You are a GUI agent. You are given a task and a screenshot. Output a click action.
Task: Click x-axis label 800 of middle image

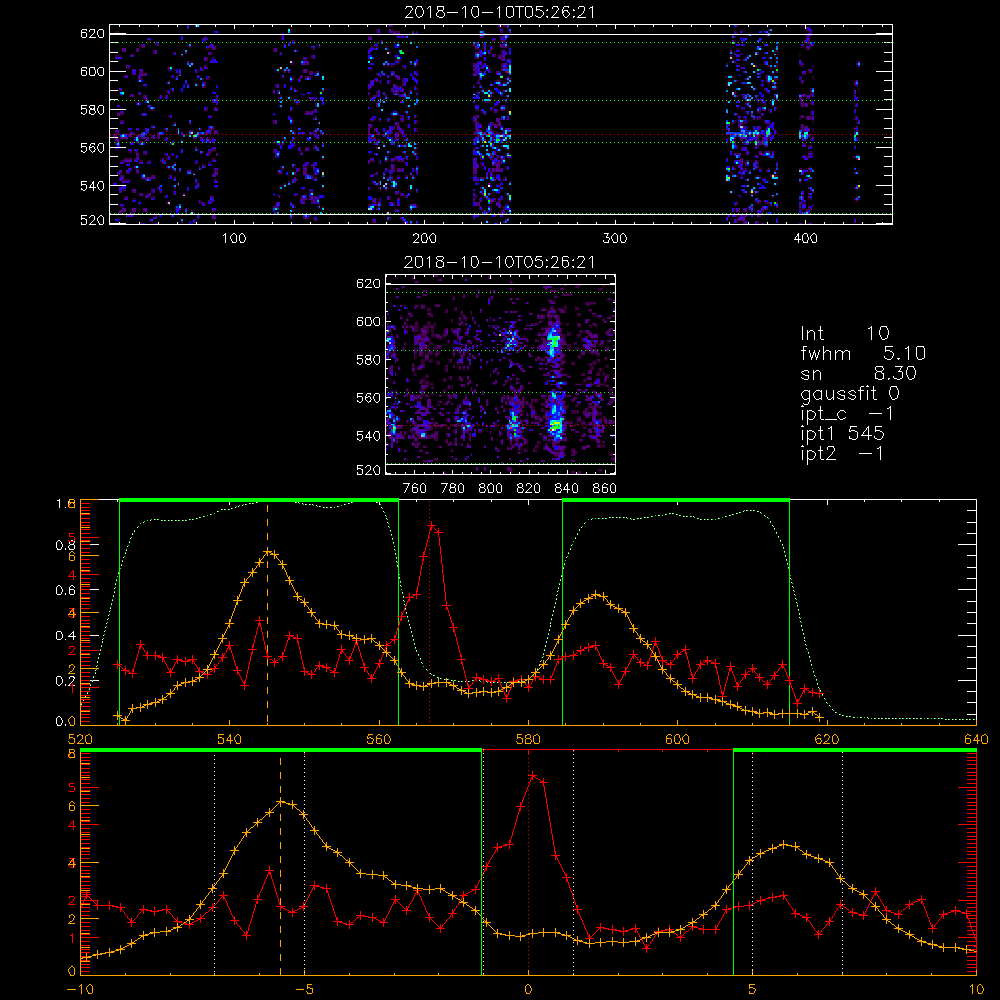pyautogui.click(x=490, y=489)
